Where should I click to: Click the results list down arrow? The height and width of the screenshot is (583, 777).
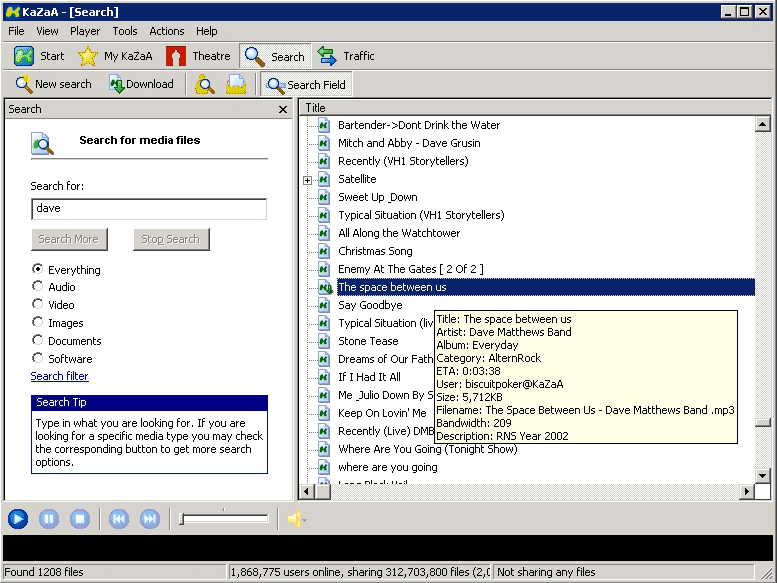pyautogui.click(x=763, y=476)
